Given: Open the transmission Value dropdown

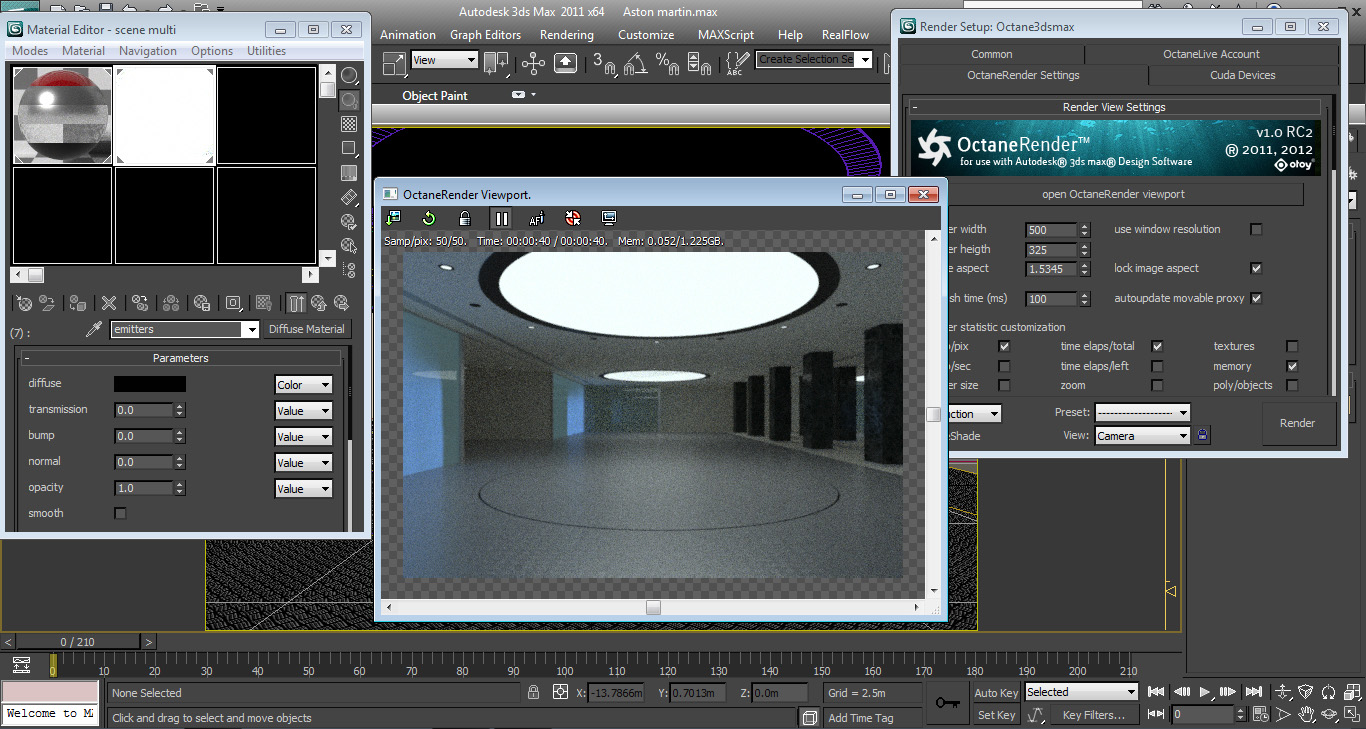Looking at the screenshot, I should click(303, 411).
